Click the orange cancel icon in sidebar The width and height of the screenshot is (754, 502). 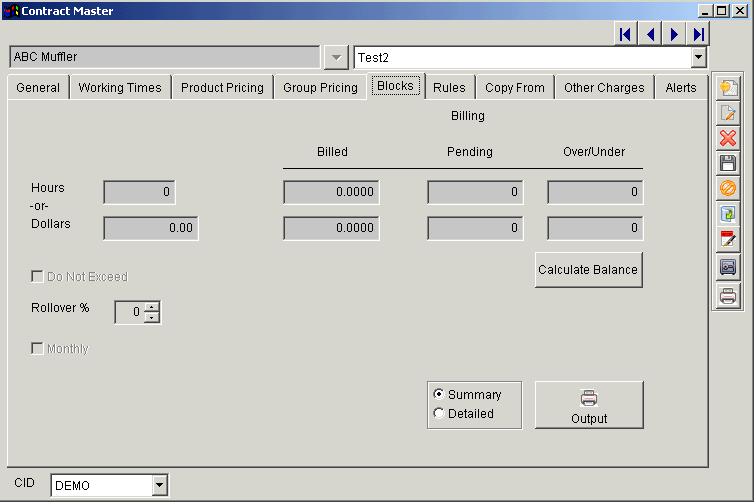(x=728, y=188)
